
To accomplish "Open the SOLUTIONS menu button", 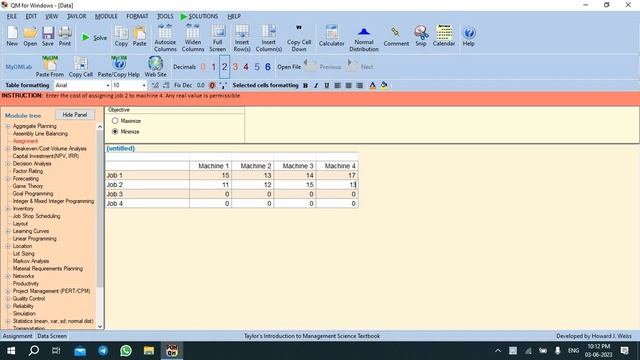I will [199, 16].
